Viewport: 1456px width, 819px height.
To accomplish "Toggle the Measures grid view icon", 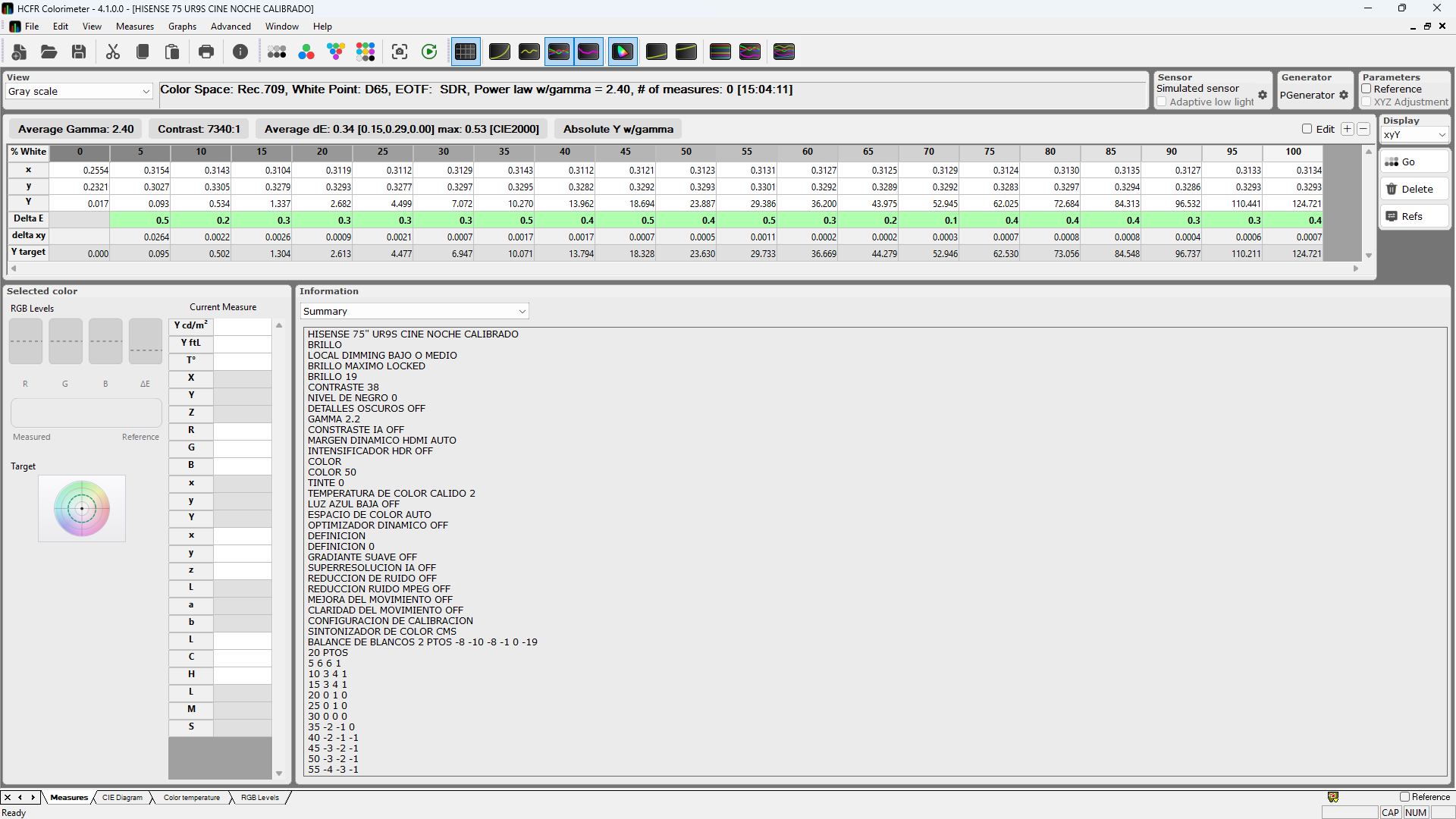I will (466, 52).
